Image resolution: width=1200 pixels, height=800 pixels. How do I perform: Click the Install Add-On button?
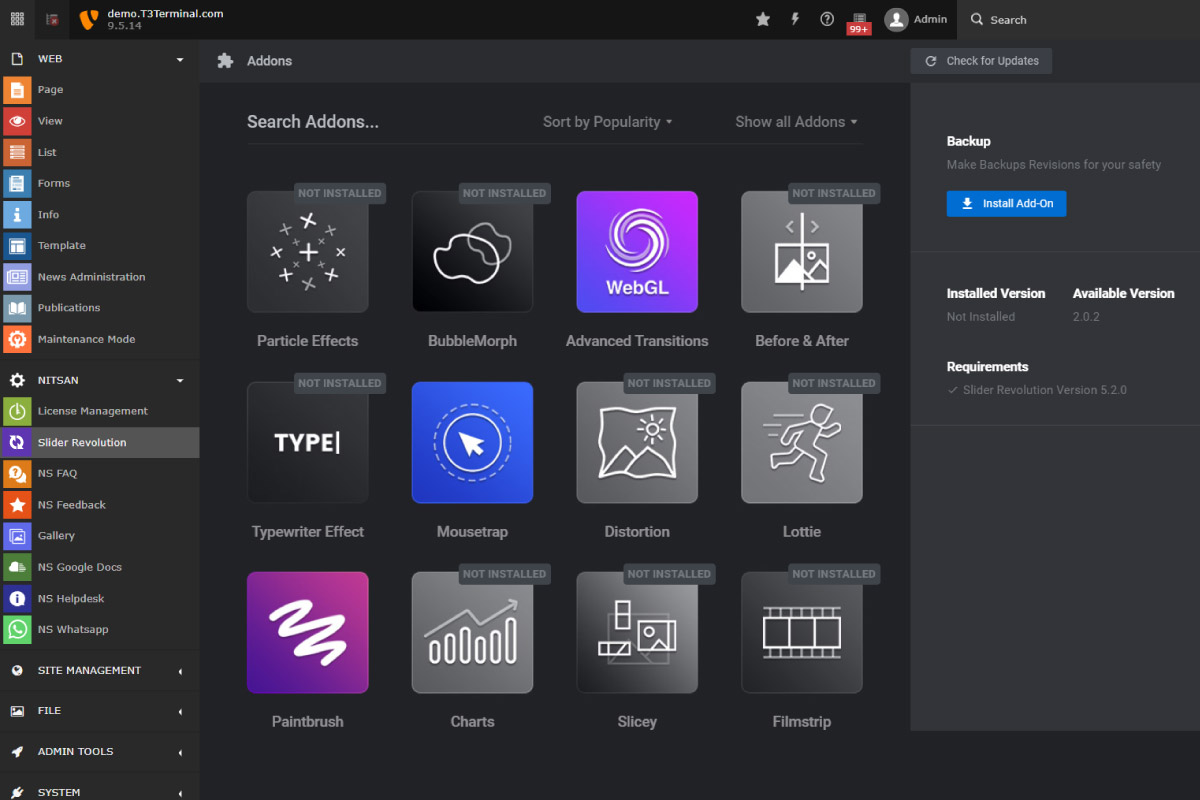(1006, 204)
